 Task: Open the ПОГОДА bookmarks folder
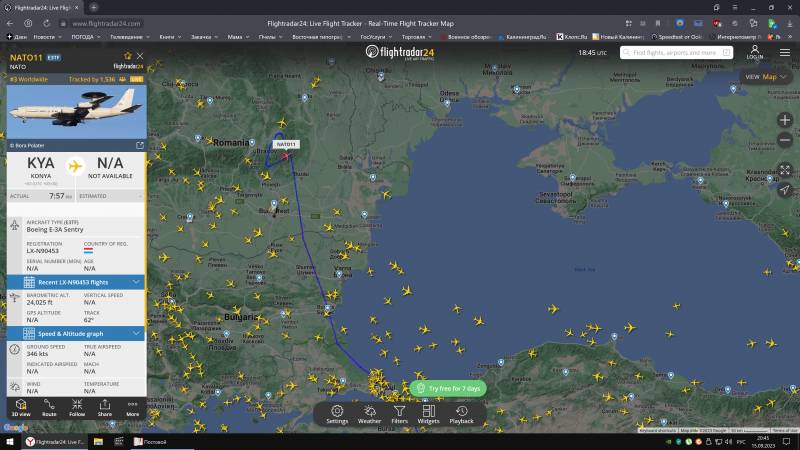click(x=85, y=37)
